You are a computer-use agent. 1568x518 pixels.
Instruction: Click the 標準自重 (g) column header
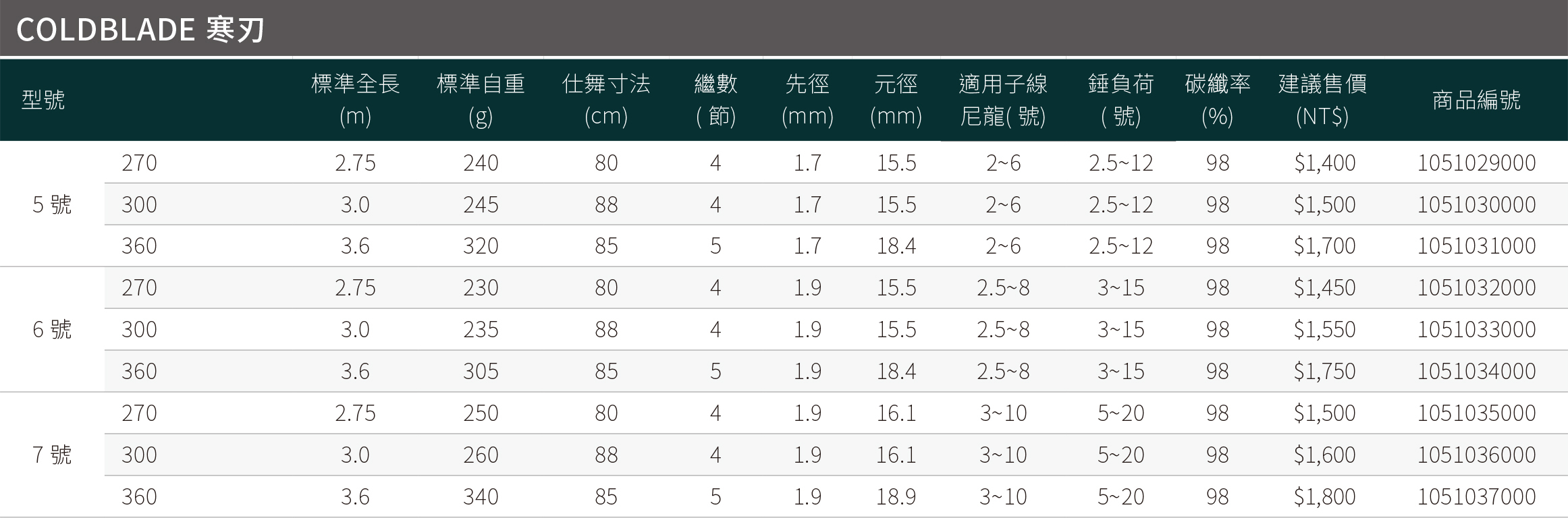[x=481, y=100]
